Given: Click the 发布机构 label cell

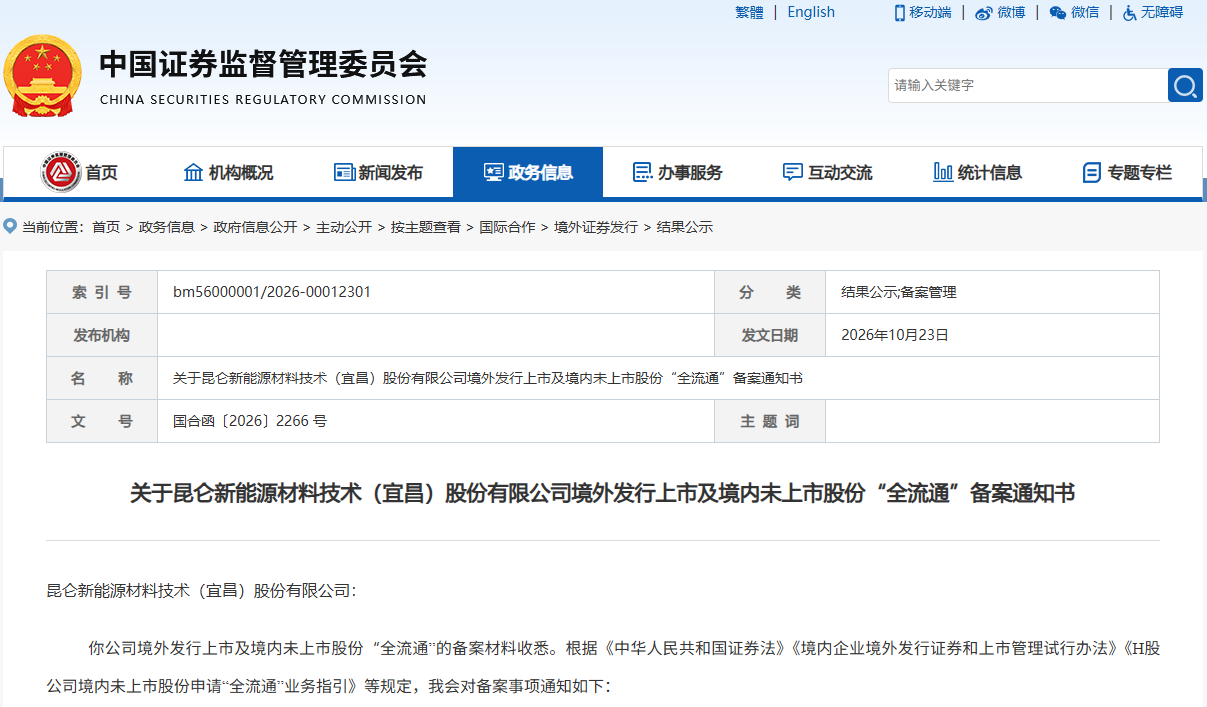Looking at the screenshot, I should point(102,335).
